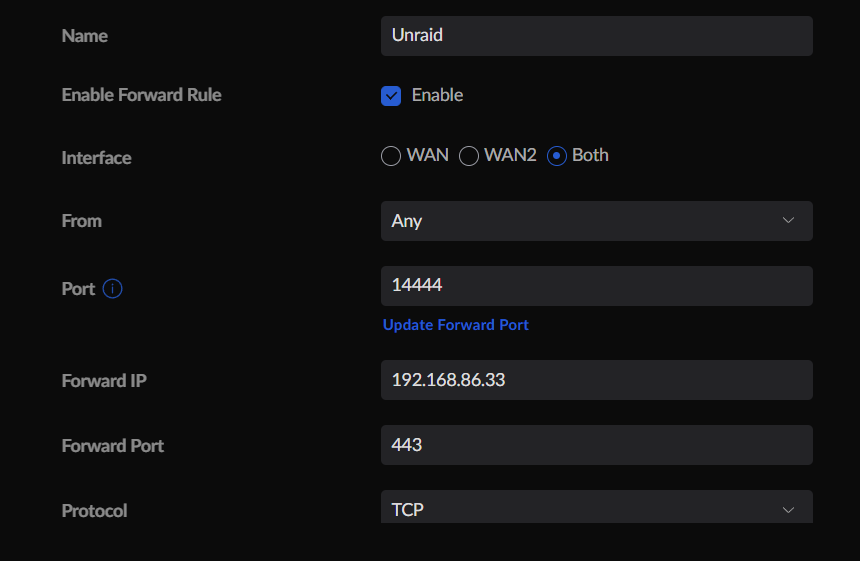860x561 pixels.
Task: Expand the From dropdown chevron arrow
Action: (x=788, y=220)
